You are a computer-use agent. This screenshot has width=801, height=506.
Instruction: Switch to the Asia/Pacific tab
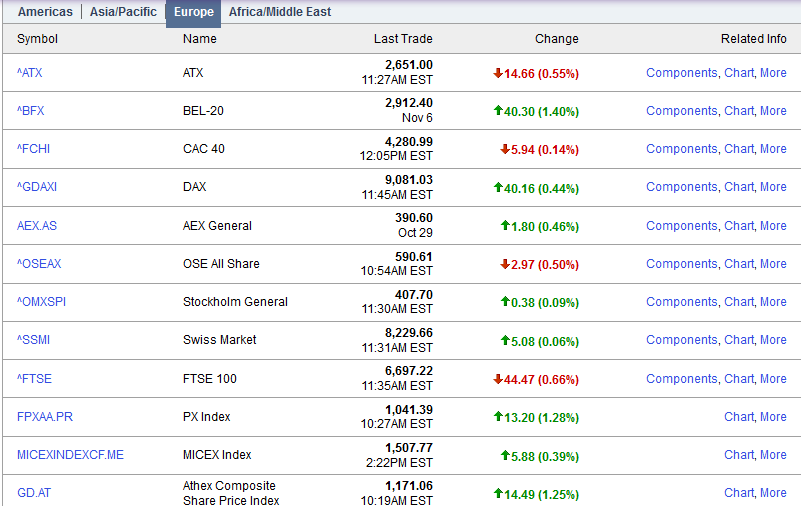[123, 12]
